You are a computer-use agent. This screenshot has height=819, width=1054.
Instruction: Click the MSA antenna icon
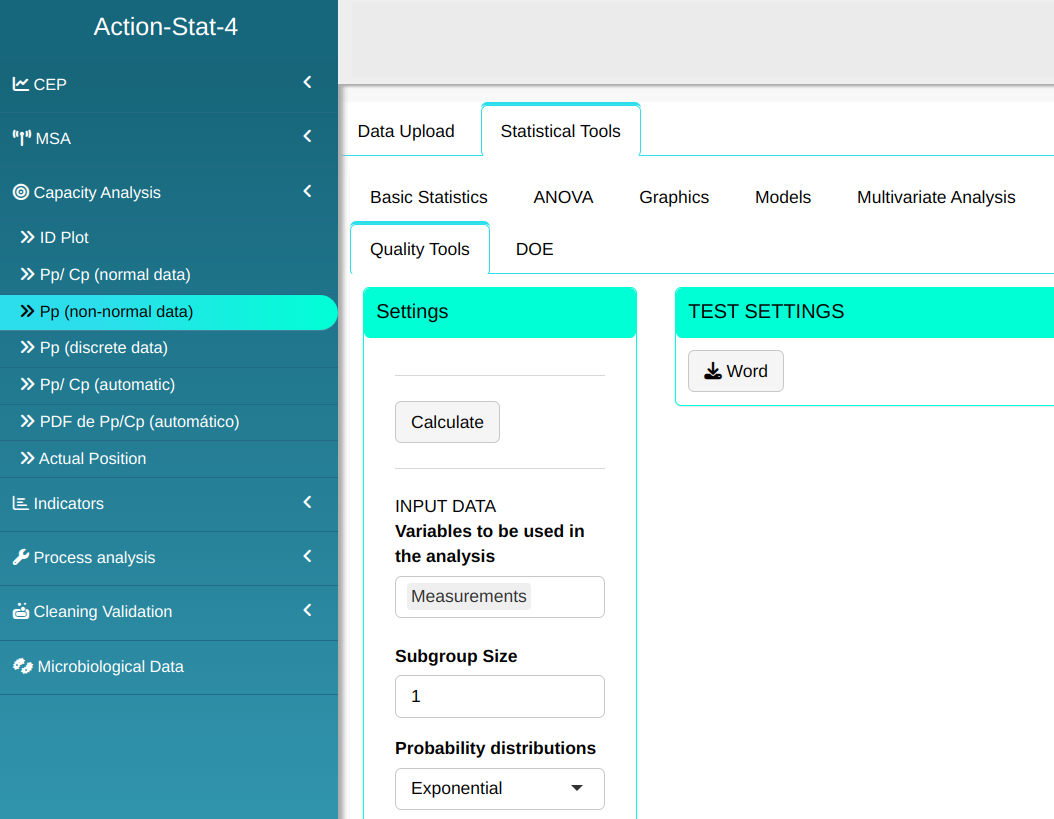pos(21,138)
